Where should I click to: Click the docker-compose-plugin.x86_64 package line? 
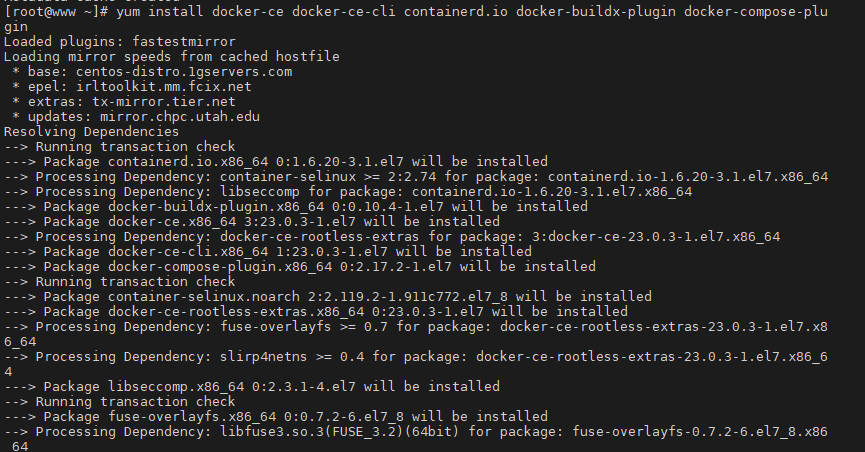300,266
